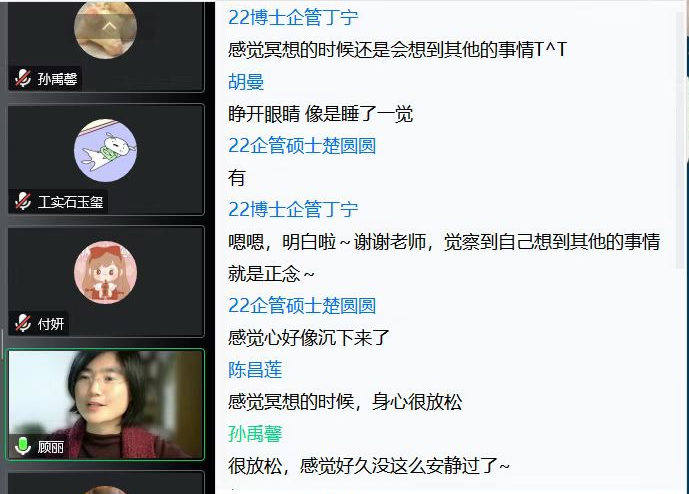Click 付妍's cartoon girl avatar
The image size is (689, 494).
pyautogui.click(x=105, y=272)
